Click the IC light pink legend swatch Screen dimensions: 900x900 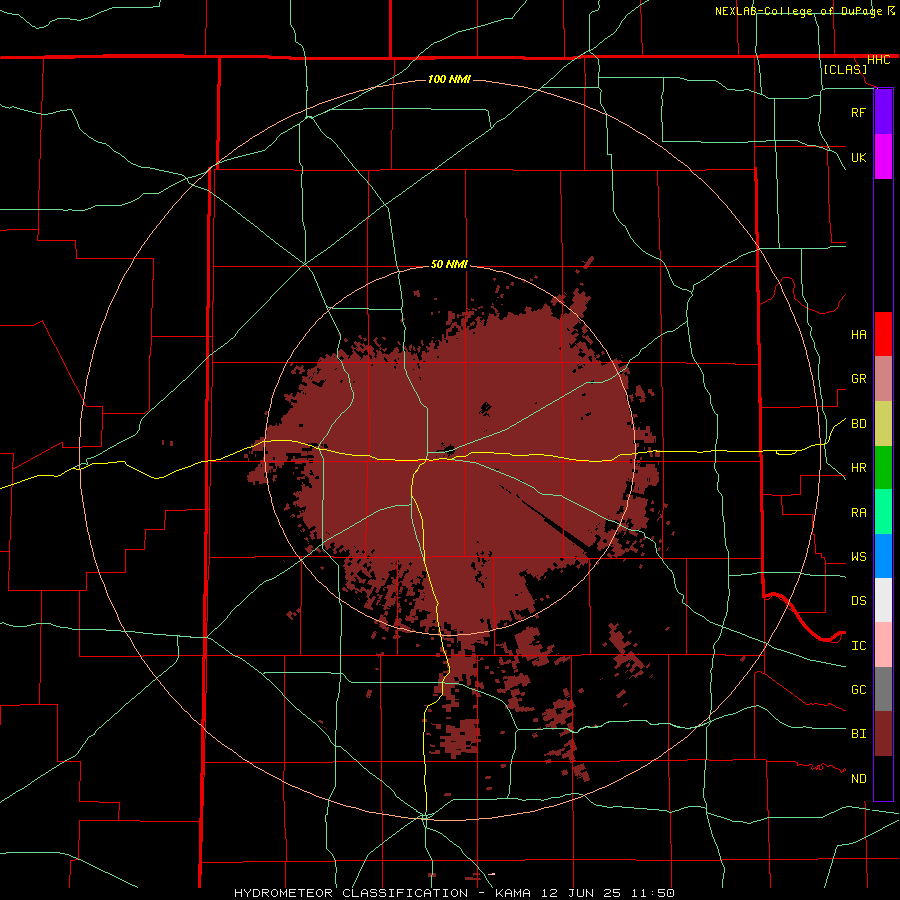pyautogui.click(x=883, y=645)
